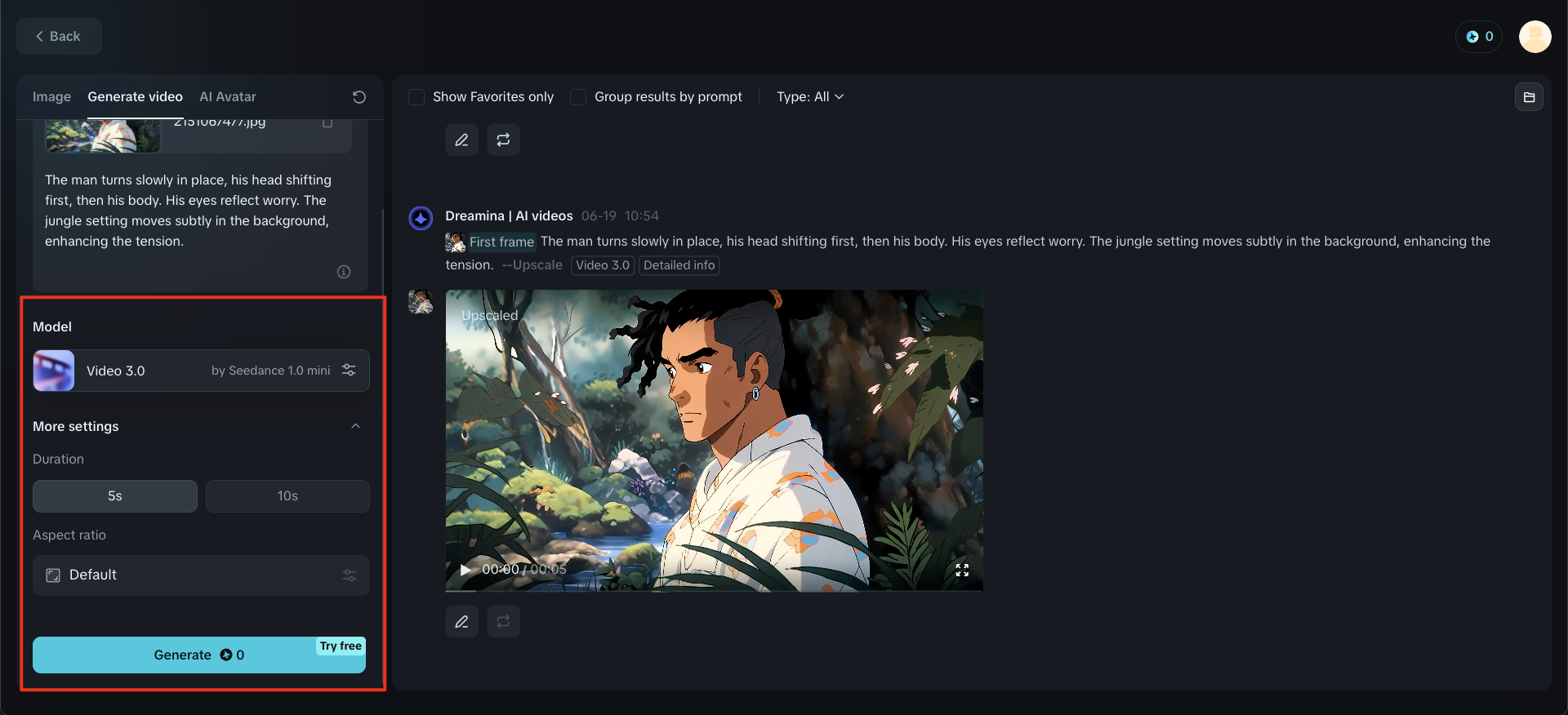
Task: Go back using the Back button
Action: [59, 36]
